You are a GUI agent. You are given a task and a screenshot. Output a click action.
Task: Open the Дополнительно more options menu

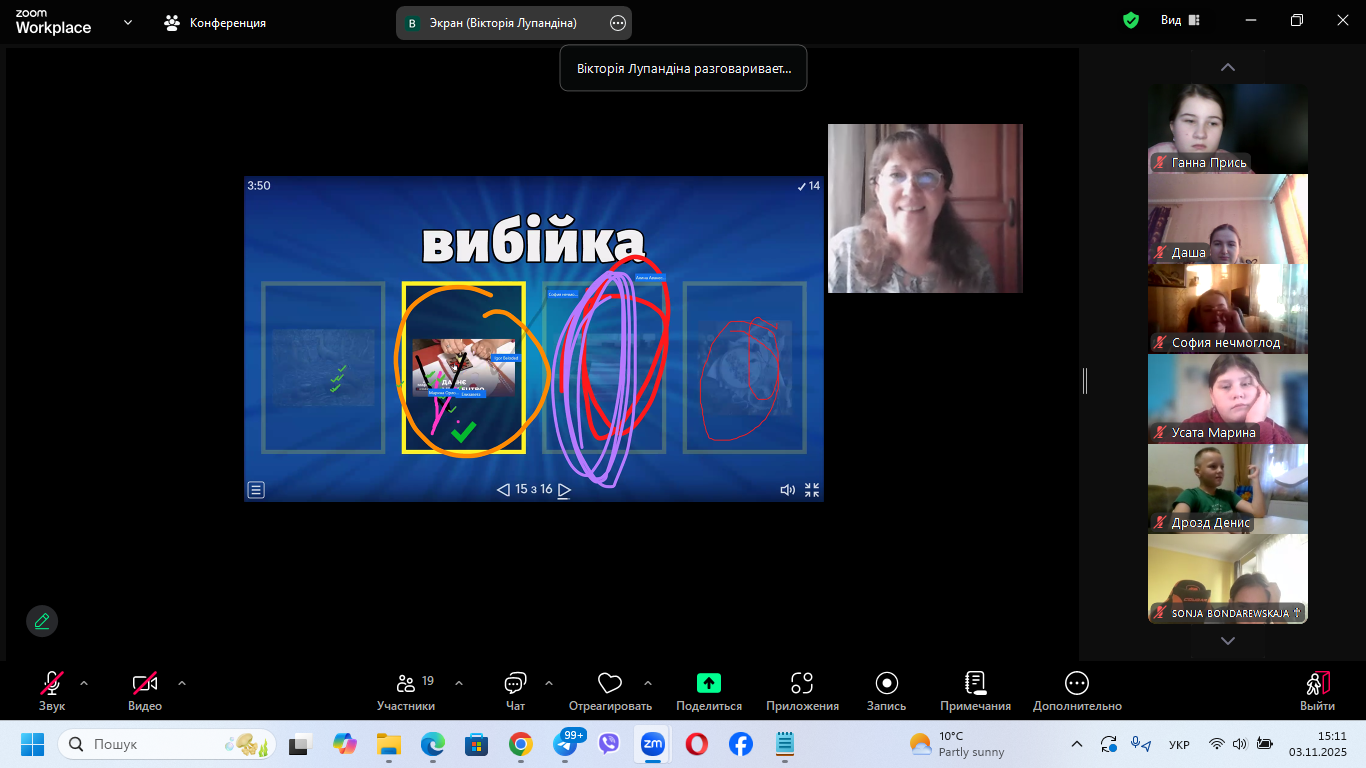[x=1077, y=685]
